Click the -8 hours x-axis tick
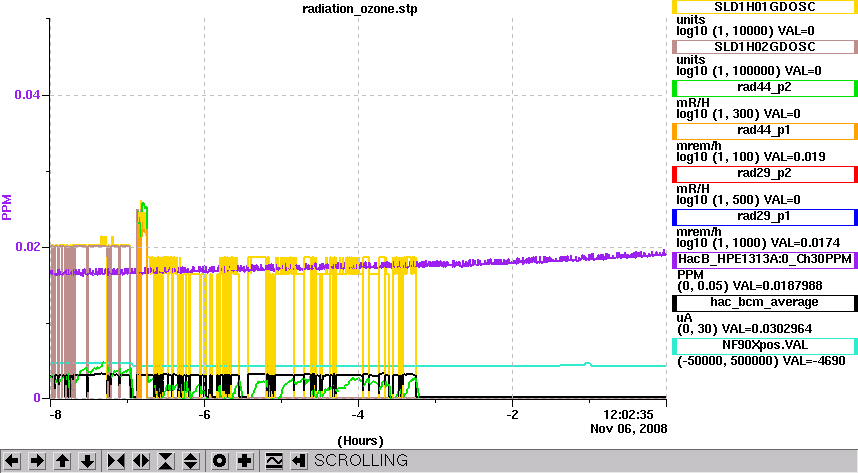This screenshot has width=858, height=473. point(55,414)
